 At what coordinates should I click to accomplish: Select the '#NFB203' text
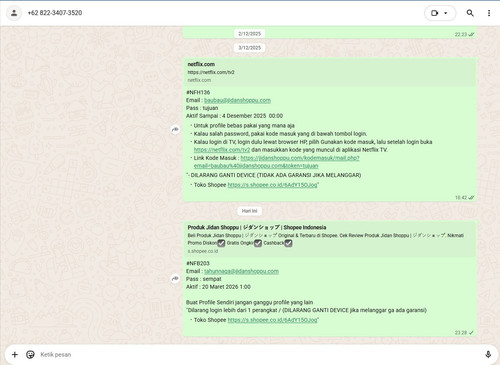198,263
